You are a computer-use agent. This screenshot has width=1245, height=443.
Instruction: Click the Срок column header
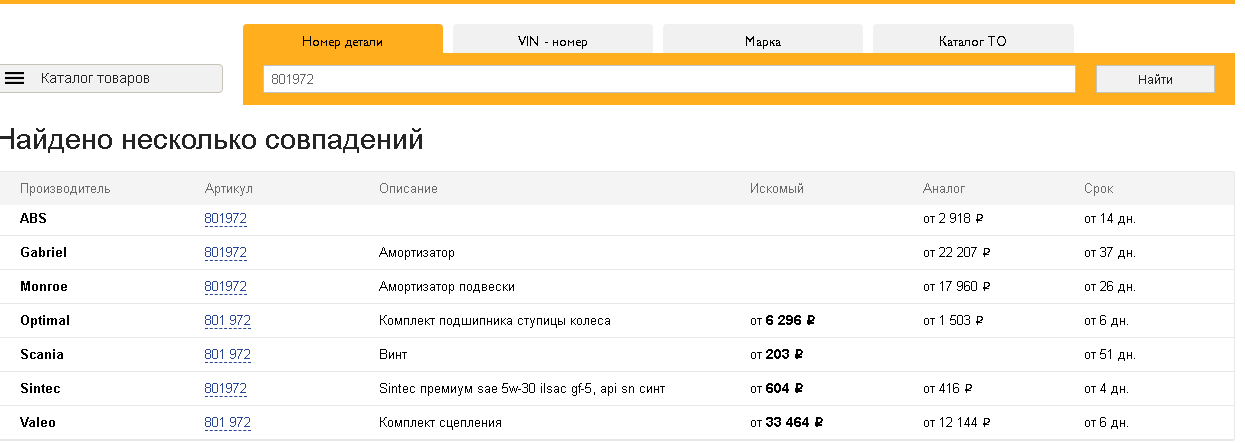[1098, 188]
